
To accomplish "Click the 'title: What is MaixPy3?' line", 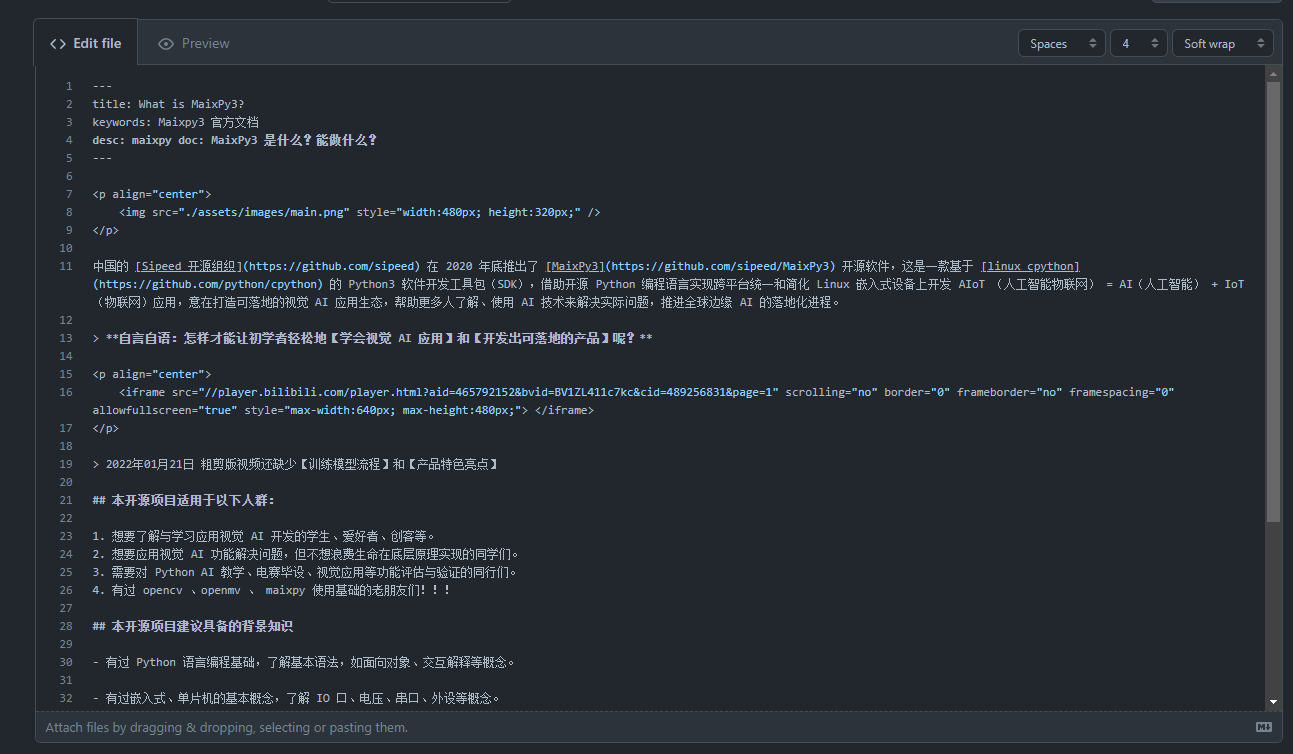I will pyautogui.click(x=168, y=104).
